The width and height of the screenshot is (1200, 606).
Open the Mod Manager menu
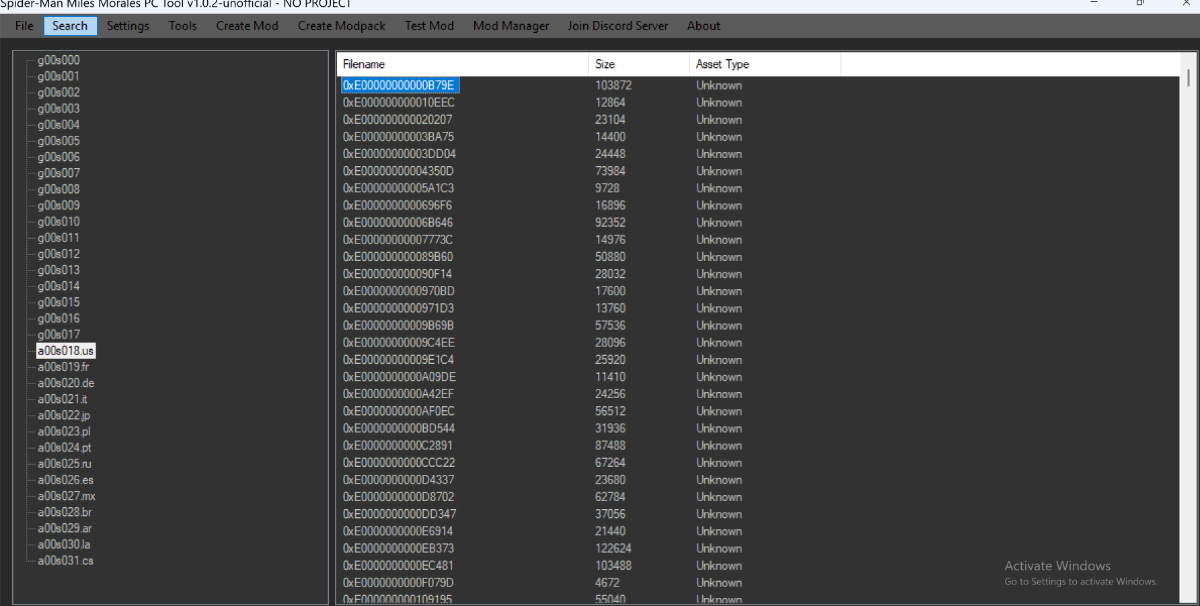tap(511, 26)
